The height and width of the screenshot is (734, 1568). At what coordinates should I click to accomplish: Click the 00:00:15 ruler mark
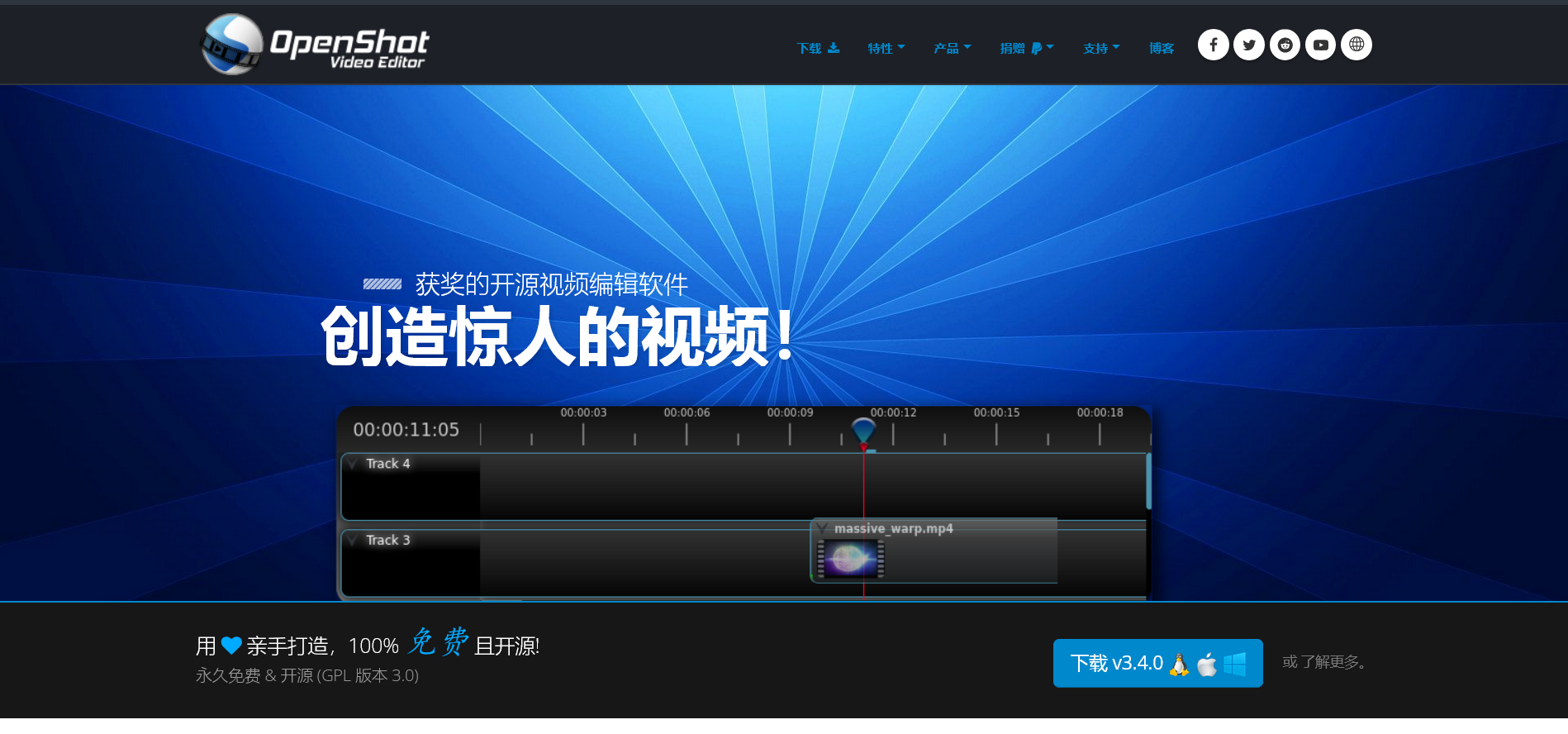(996, 412)
